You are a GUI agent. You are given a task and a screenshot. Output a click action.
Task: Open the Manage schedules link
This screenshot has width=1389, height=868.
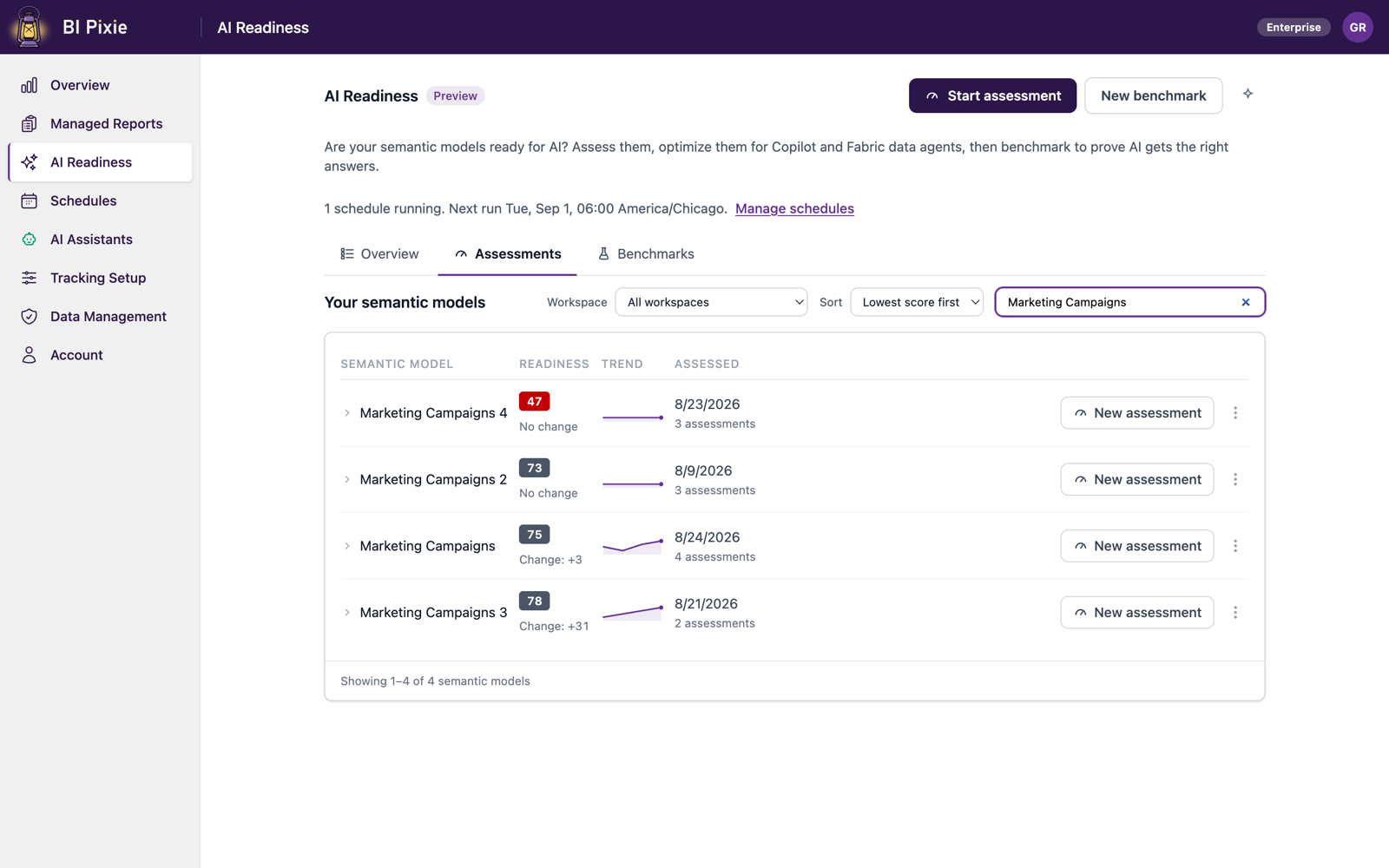click(x=794, y=208)
